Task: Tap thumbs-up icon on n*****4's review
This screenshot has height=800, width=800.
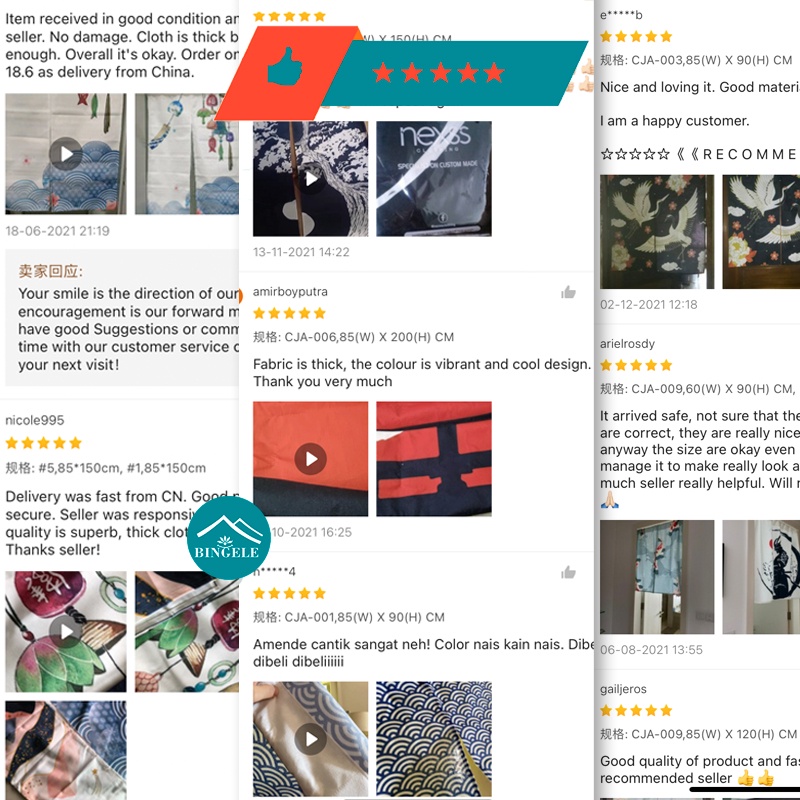Action: [568, 572]
